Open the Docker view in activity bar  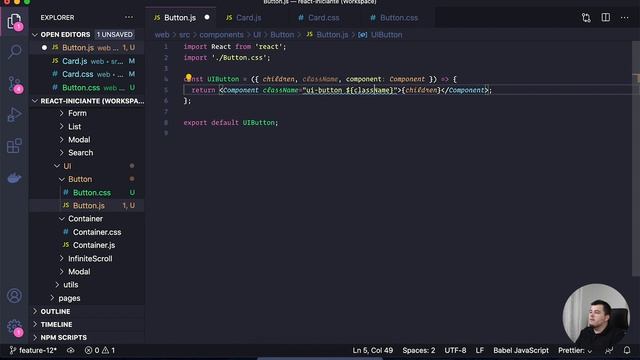pyautogui.click(x=14, y=178)
